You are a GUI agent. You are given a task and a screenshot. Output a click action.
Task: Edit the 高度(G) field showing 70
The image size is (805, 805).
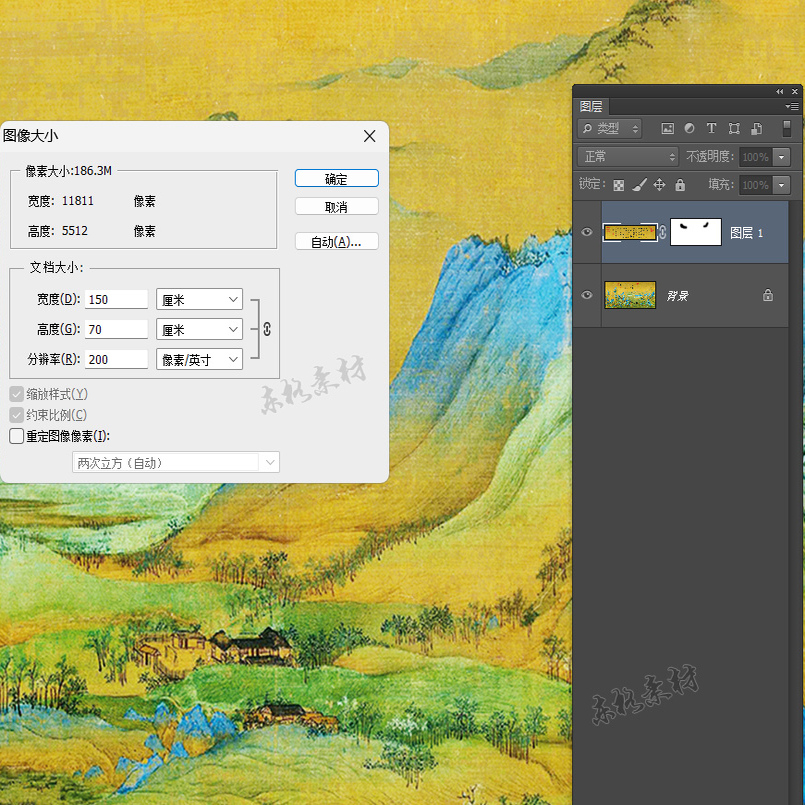(116, 329)
